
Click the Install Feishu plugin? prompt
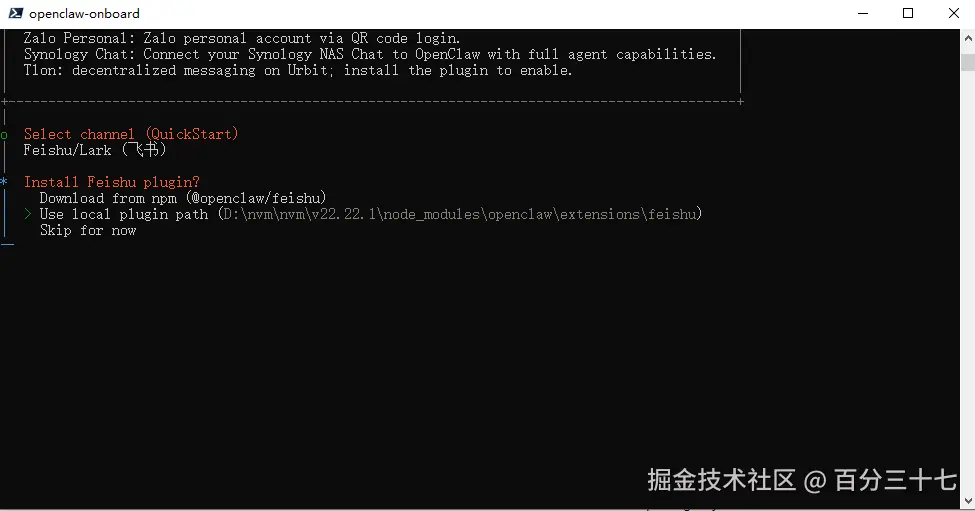(112, 182)
